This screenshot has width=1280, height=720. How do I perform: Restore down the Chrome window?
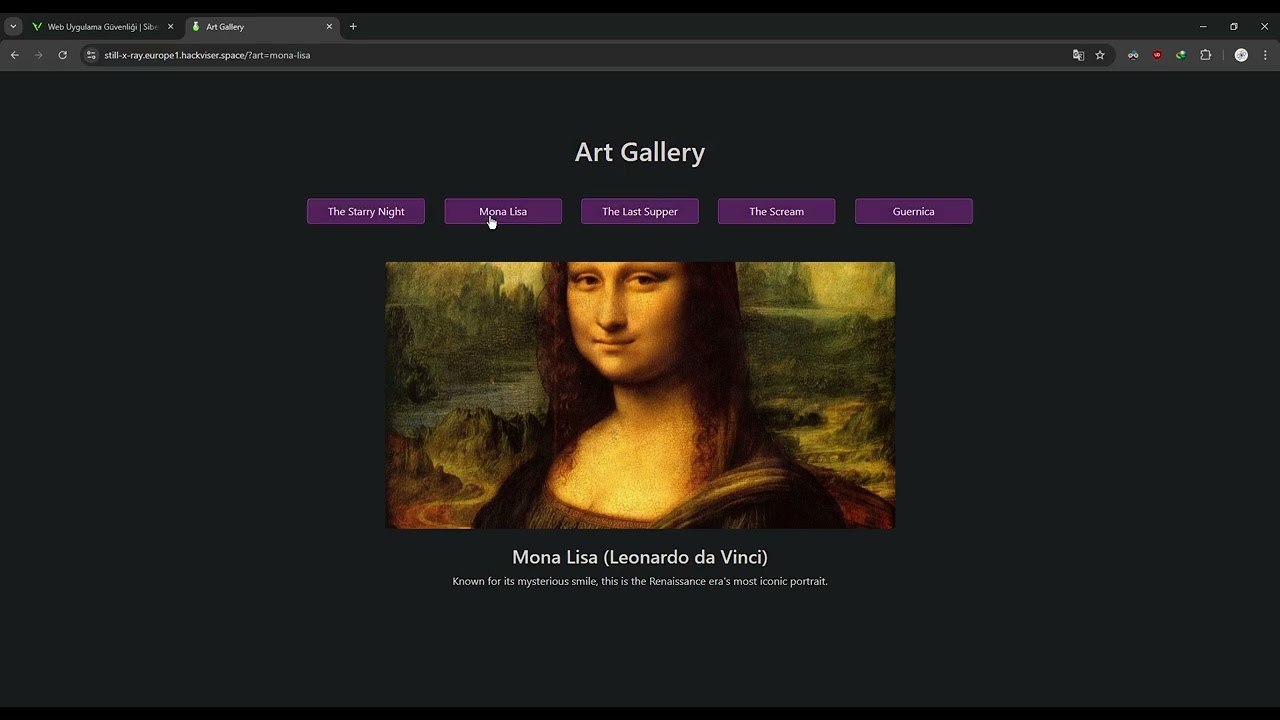pos(1234,27)
